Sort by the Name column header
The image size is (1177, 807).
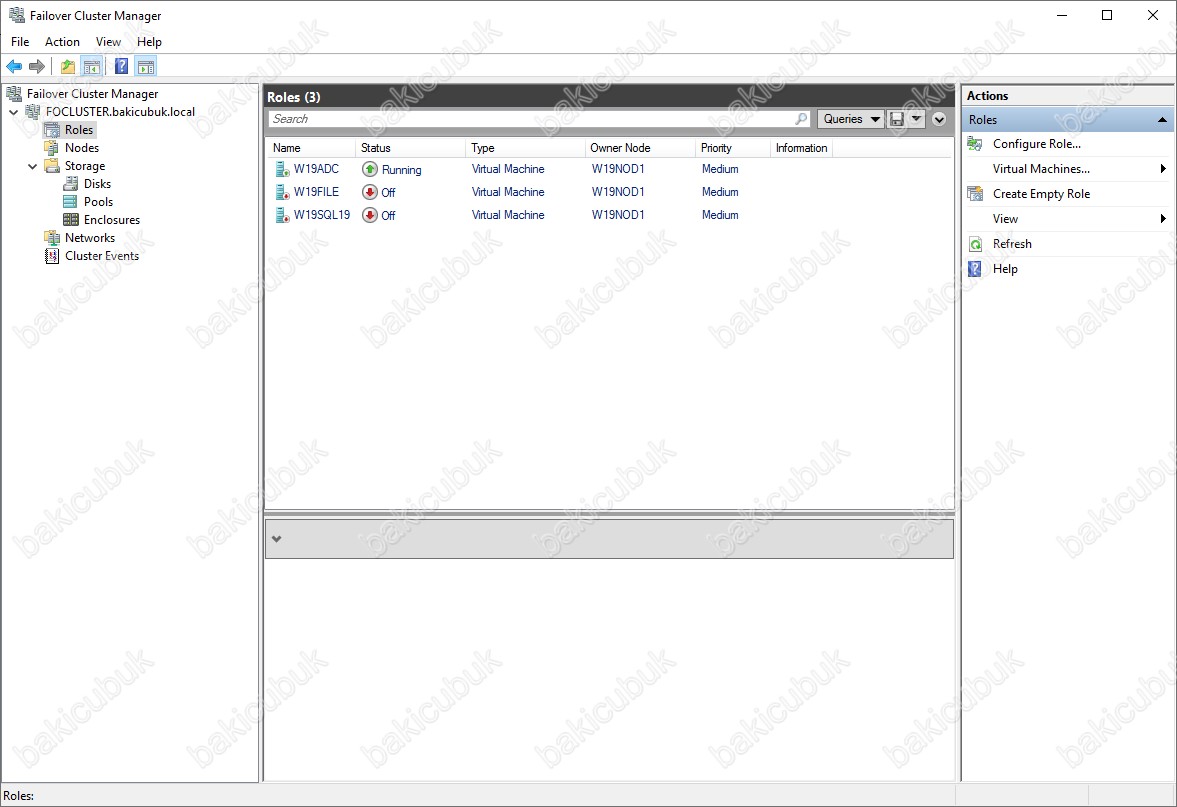point(311,148)
